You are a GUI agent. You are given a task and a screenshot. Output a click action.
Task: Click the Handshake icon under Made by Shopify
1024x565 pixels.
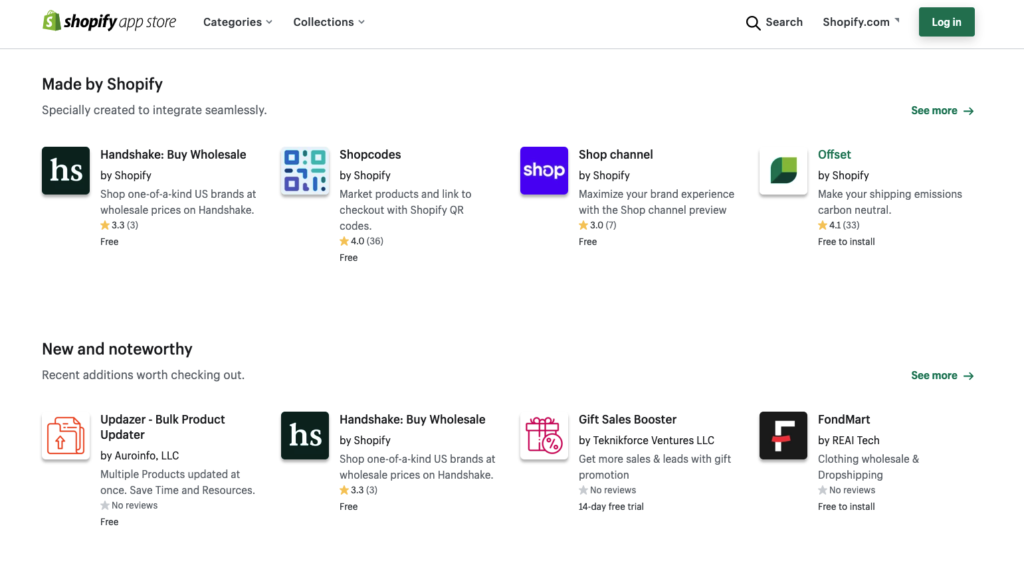click(66, 171)
